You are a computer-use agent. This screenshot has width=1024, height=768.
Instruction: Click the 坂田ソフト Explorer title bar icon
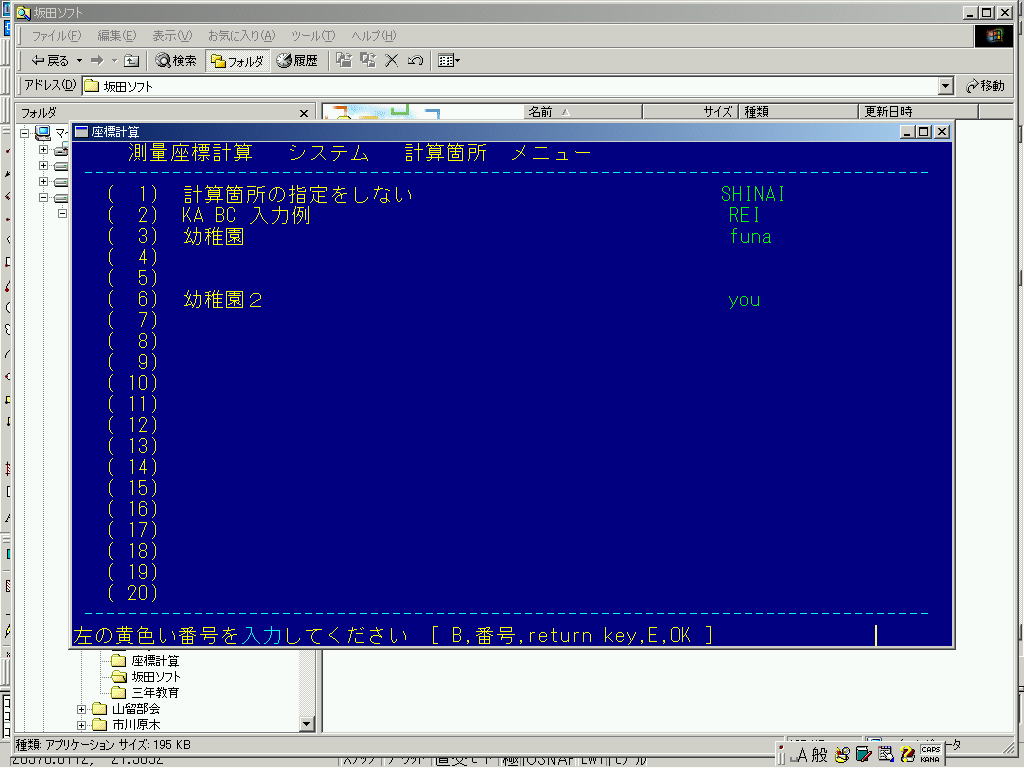23,12
